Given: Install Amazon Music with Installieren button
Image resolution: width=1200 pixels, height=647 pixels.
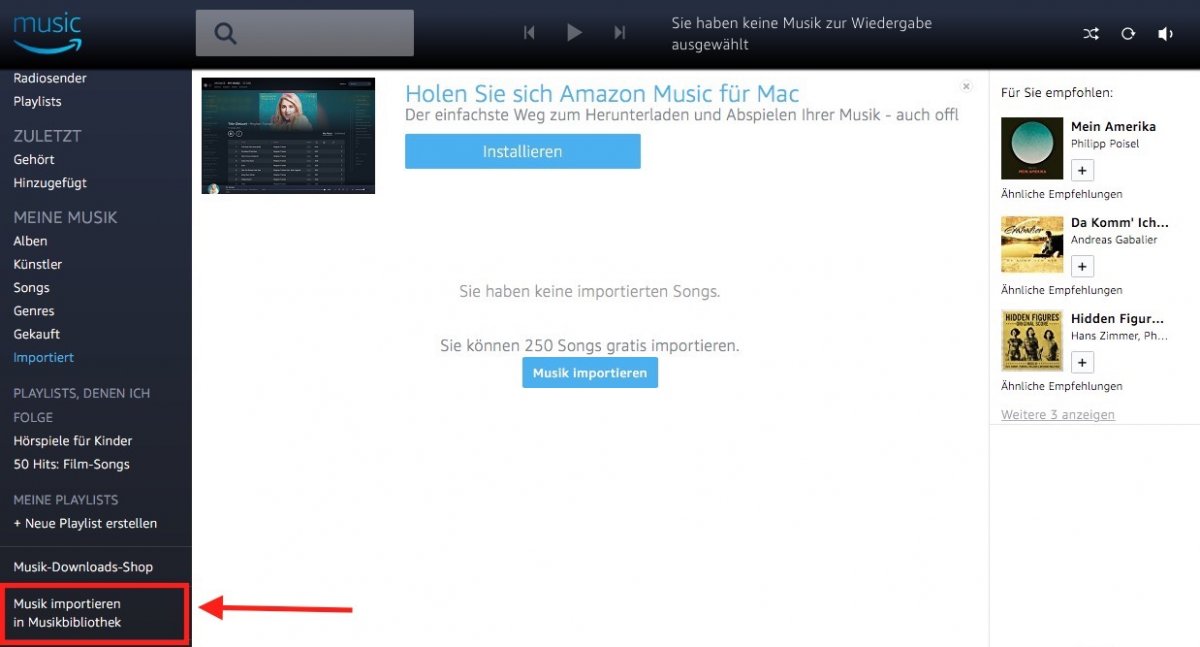Looking at the screenshot, I should tap(523, 152).
